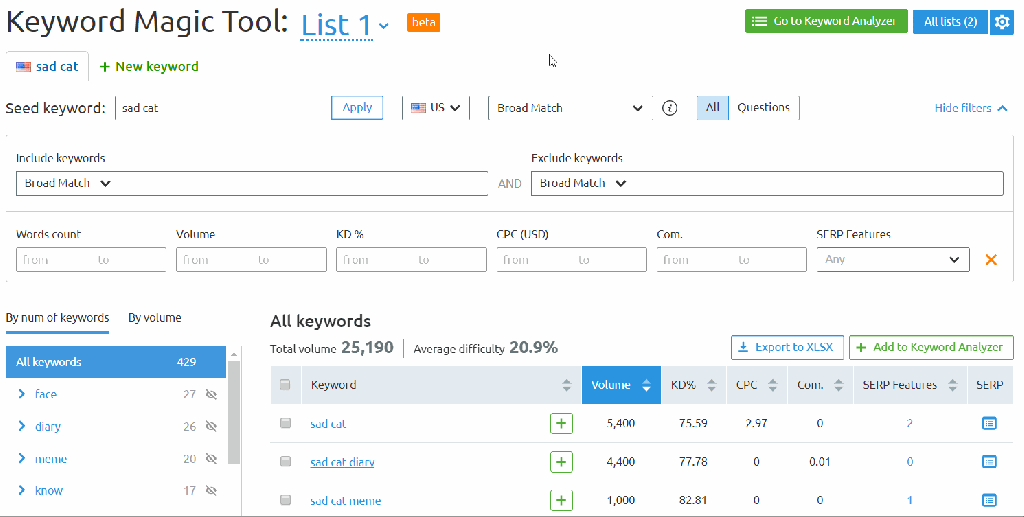1024x517 pixels.
Task: Hide the 'face' group via eye icon
Action: (211, 394)
